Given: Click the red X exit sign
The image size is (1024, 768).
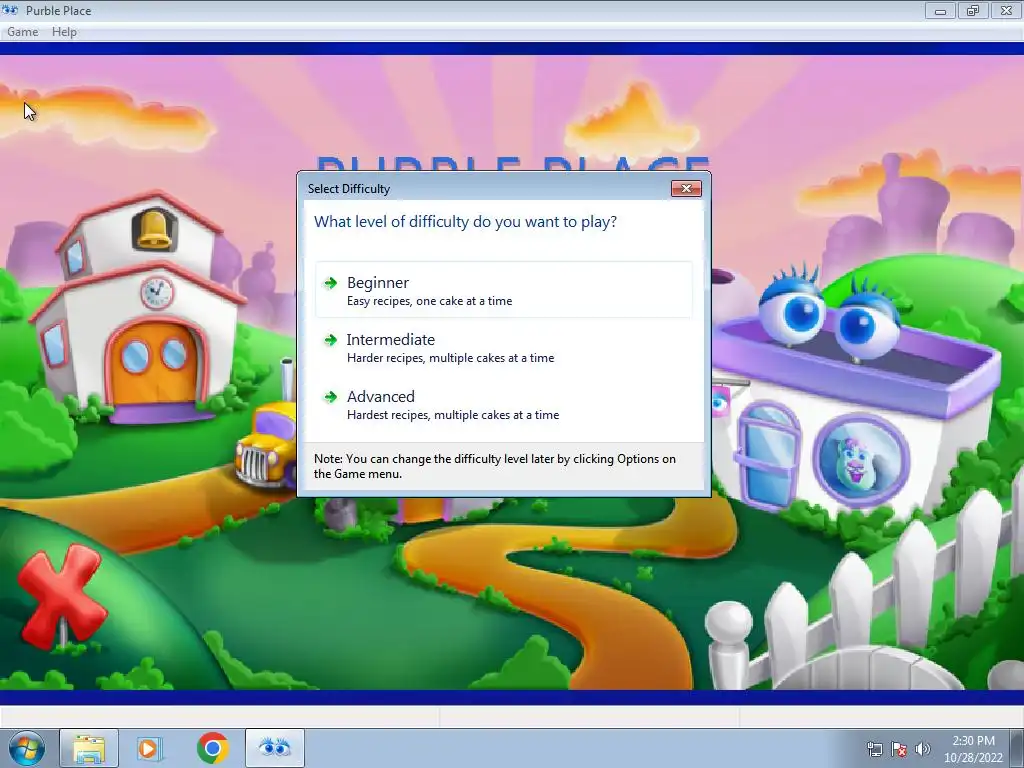Looking at the screenshot, I should tap(61, 596).
